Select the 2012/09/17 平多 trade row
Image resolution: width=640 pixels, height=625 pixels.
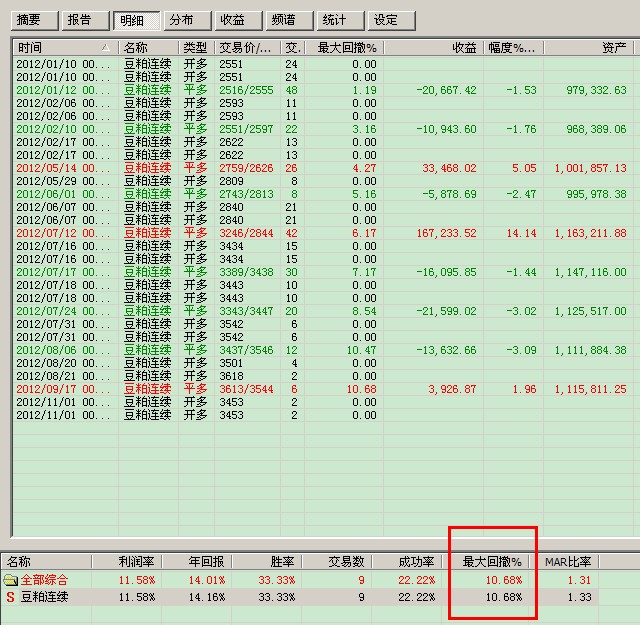321,389
